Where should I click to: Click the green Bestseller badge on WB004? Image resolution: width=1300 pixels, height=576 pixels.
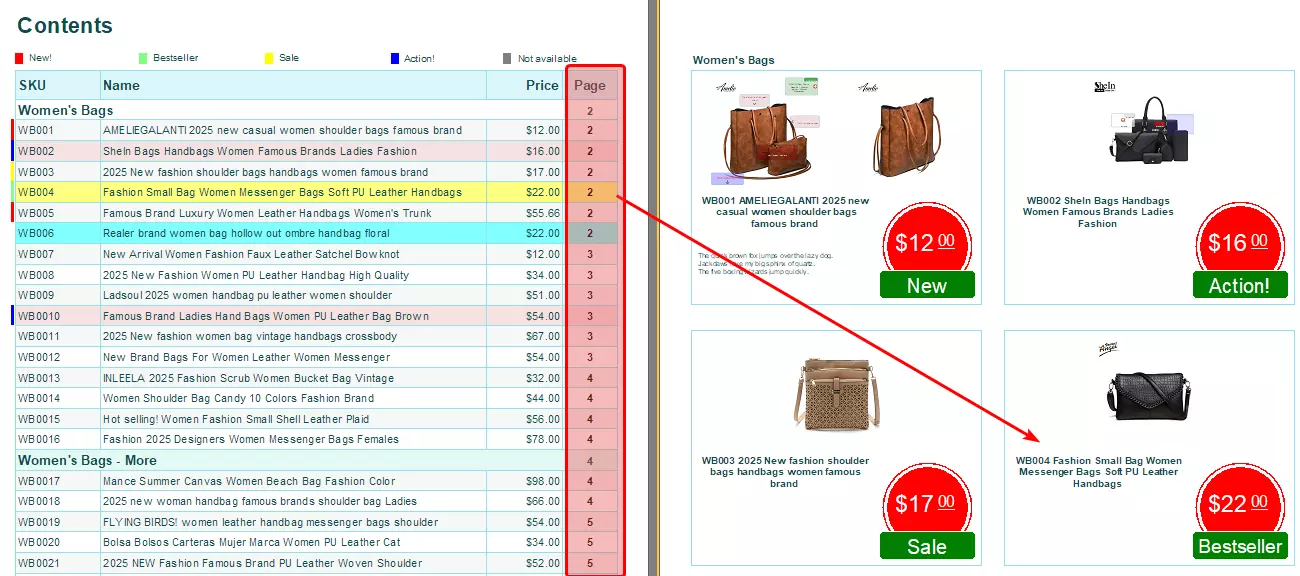pos(1240,546)
